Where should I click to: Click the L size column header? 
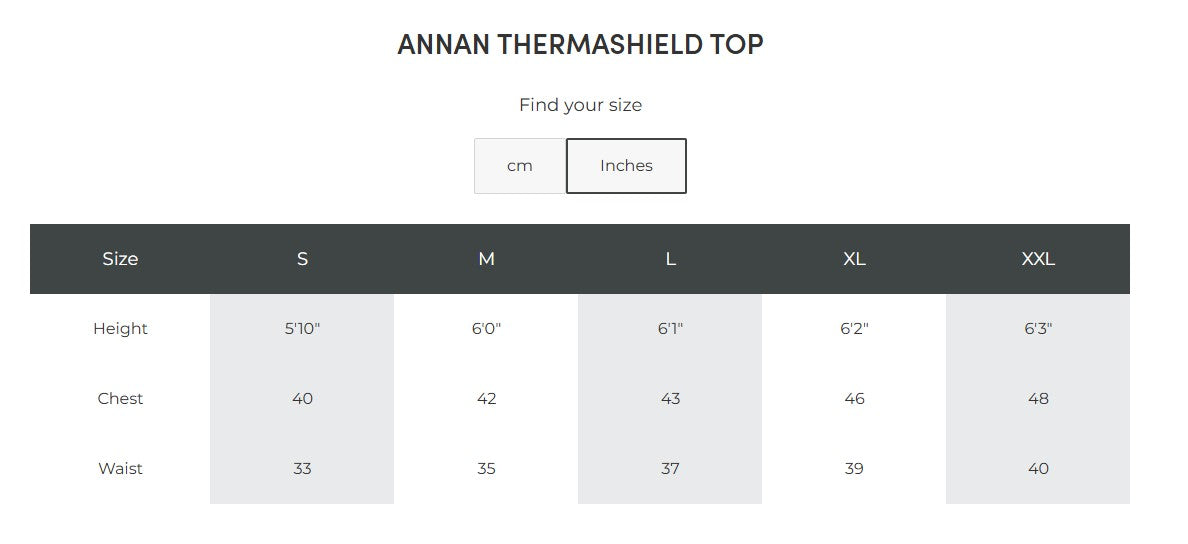pyautogui.click(x=670, y=259)
